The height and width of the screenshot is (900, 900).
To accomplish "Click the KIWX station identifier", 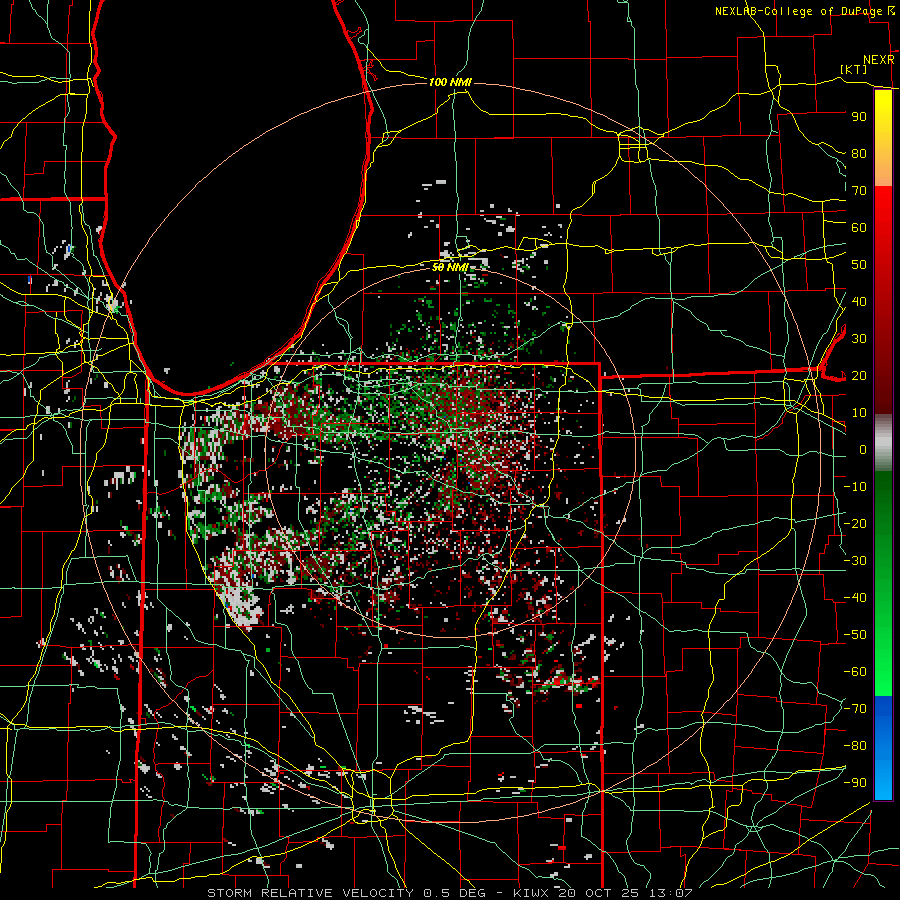I will click(531, 893).
